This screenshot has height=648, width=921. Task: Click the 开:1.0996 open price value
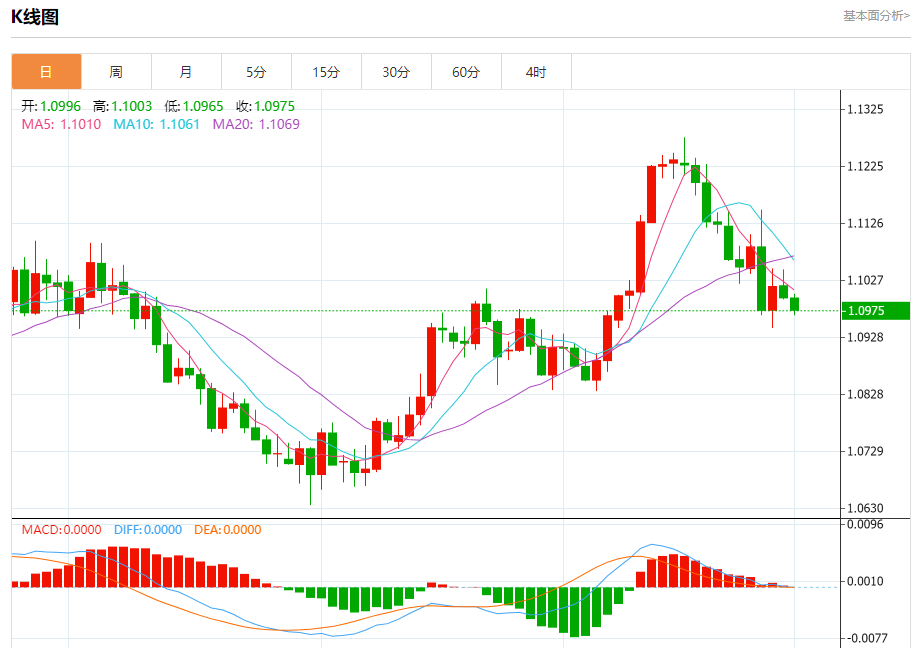(51, 106)
